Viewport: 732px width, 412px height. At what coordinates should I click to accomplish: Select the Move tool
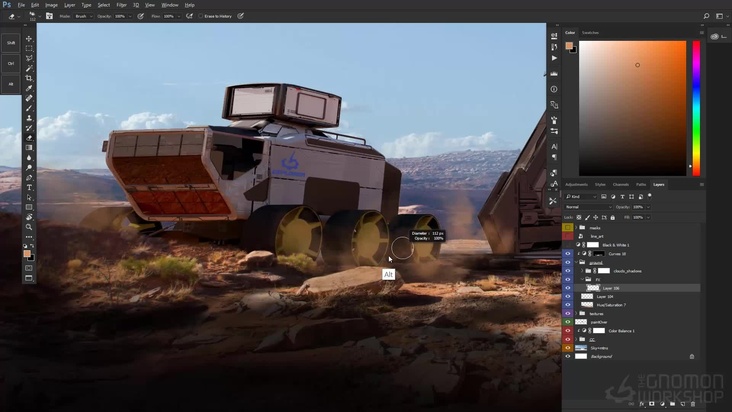coord(29,38)
